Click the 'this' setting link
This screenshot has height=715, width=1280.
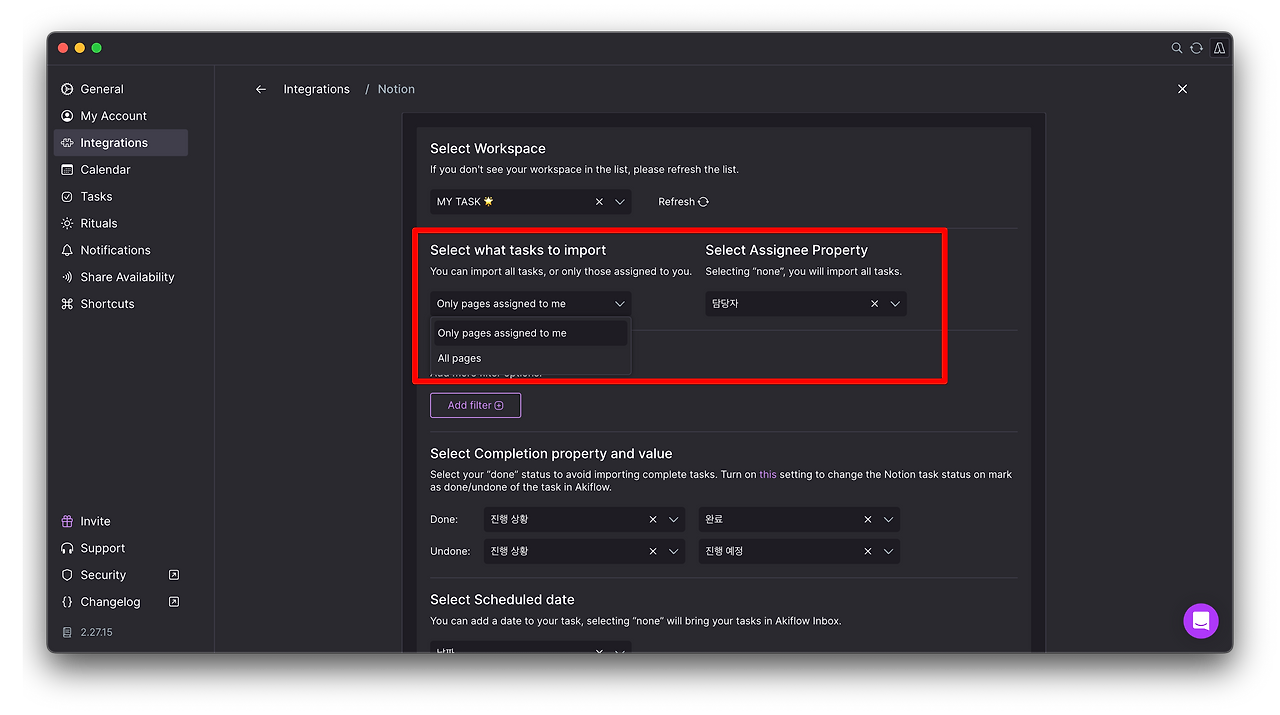point(767,475)
